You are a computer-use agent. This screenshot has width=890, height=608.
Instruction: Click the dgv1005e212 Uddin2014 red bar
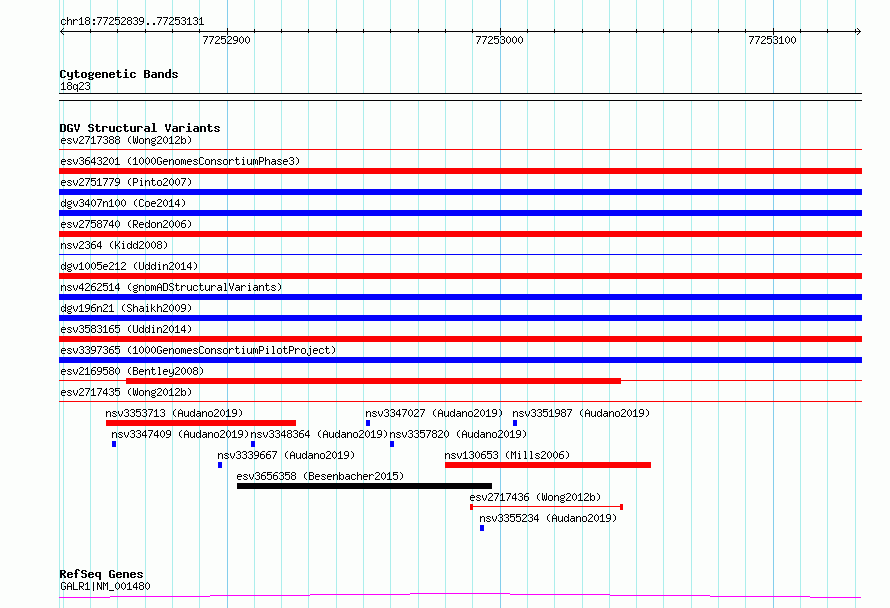coord(460,276)
